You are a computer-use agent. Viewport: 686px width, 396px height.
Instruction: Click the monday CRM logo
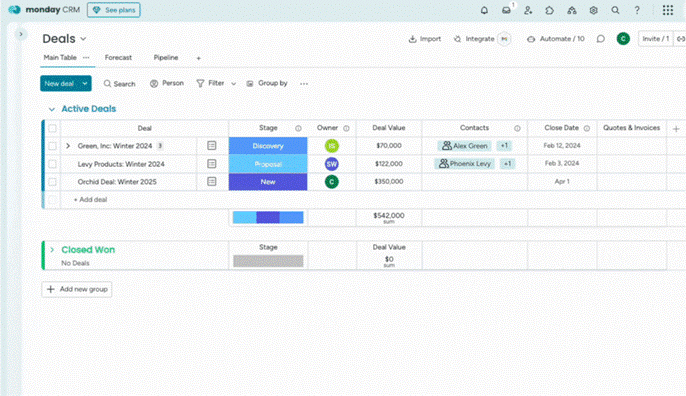(x=44, y=10)
